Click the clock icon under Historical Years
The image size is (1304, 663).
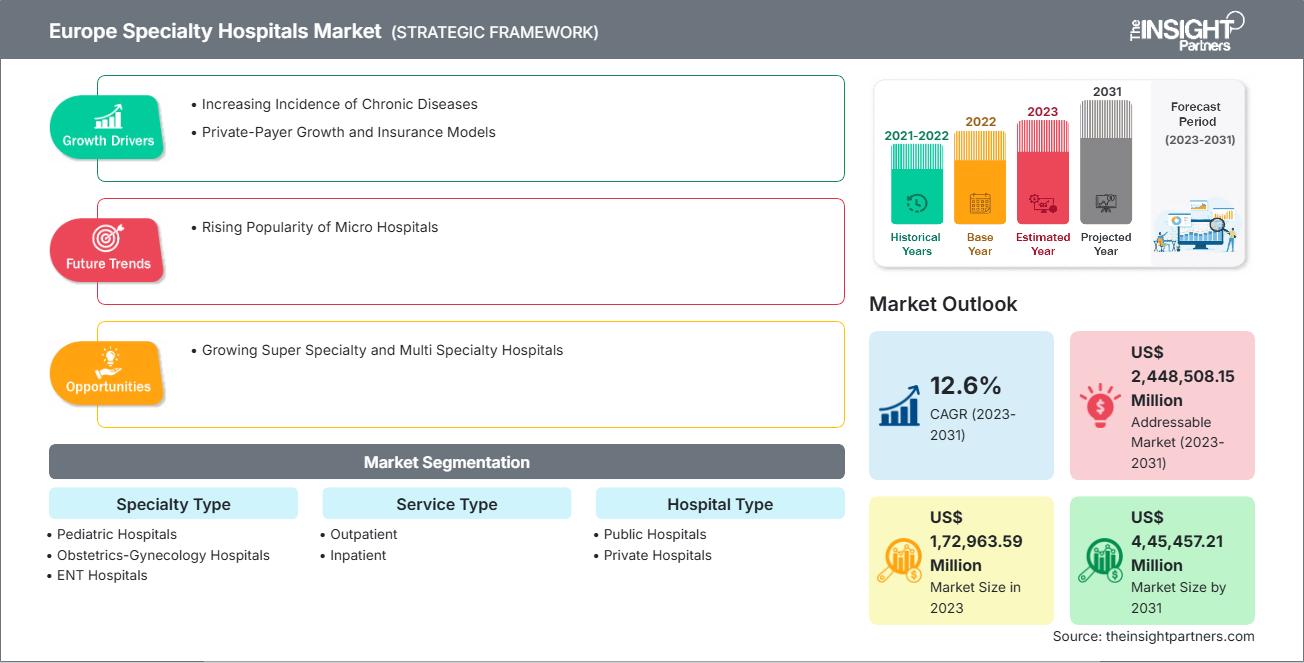[915, 205]
